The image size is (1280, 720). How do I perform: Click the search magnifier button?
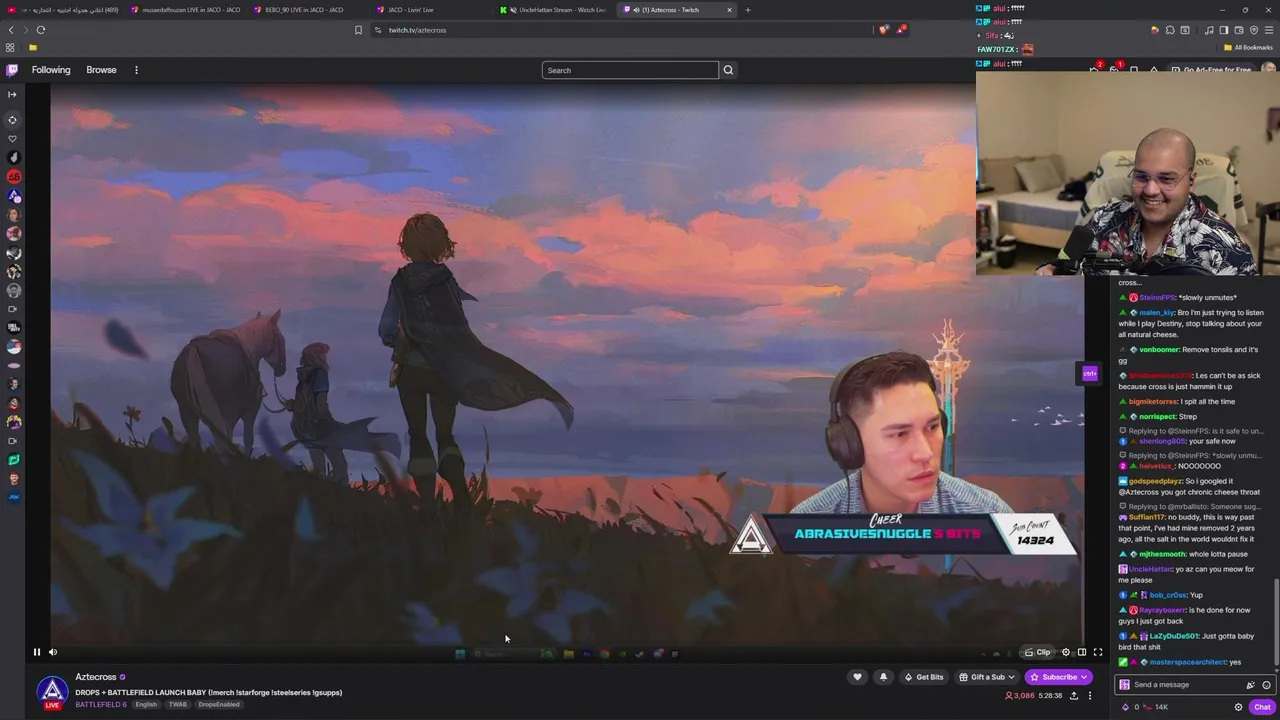pyautogui.click(x=728, y=70)
